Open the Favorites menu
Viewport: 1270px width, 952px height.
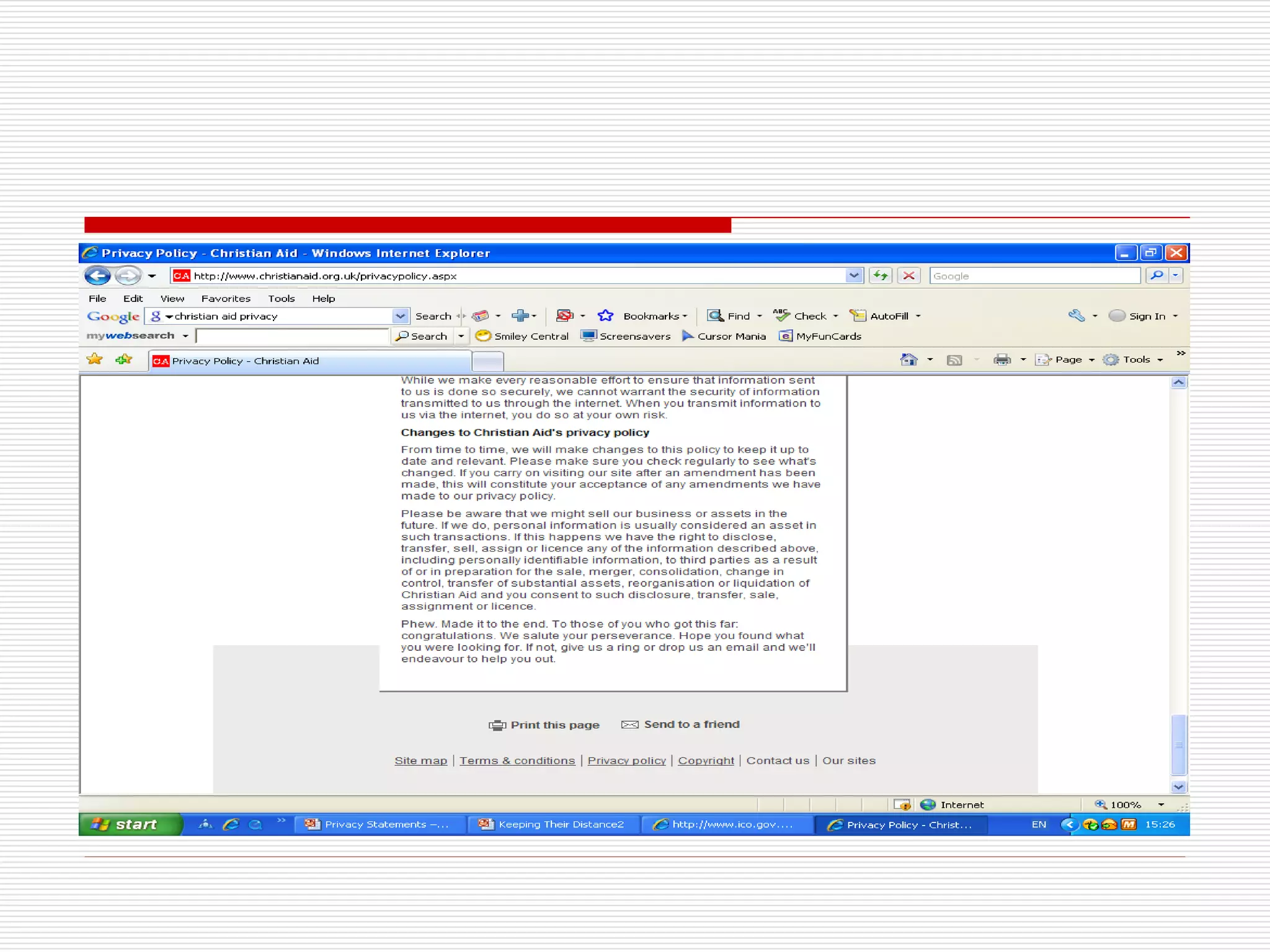pos(226,298)
